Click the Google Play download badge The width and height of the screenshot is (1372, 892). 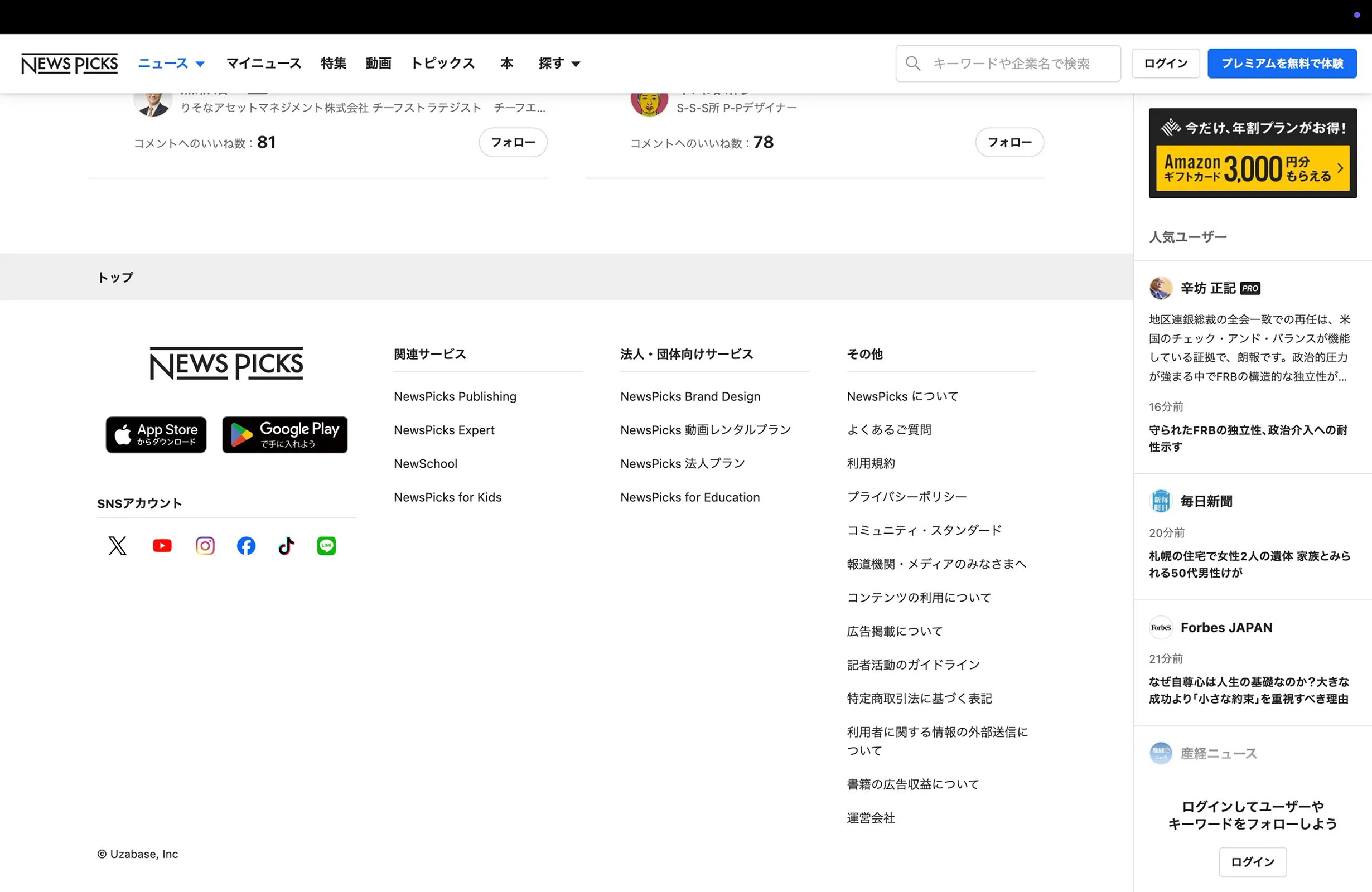(x=285, y=434)
